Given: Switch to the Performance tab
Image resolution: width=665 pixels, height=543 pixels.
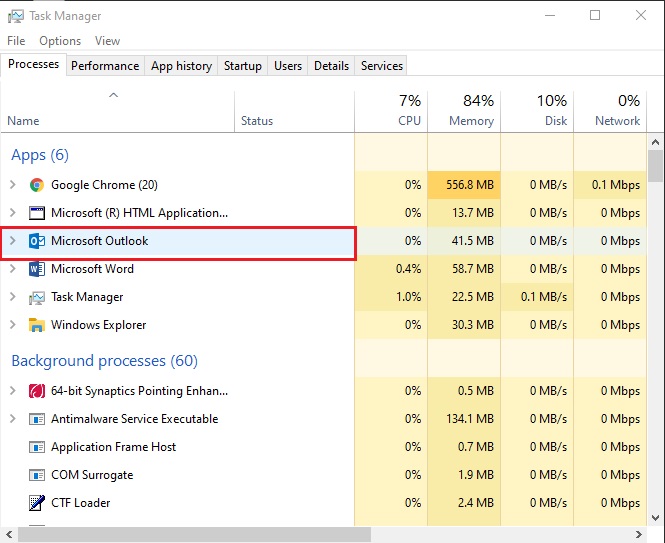Looking at the screenshot, I should pos(105,66).
